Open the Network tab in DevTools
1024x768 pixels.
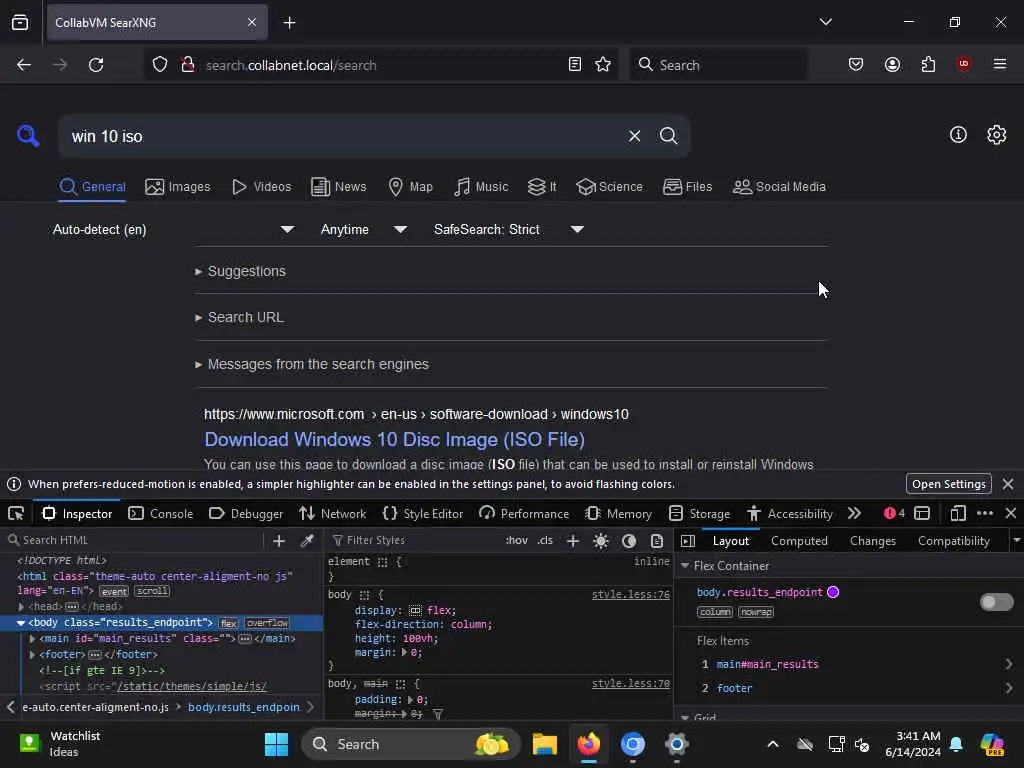tap(332, 514)
